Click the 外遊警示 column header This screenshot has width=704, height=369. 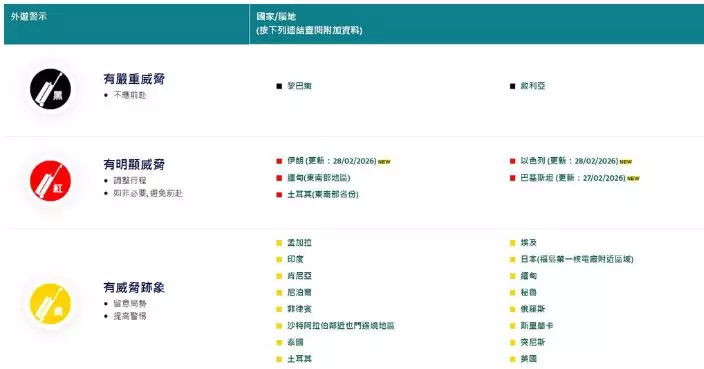click(x=28, y=17)
